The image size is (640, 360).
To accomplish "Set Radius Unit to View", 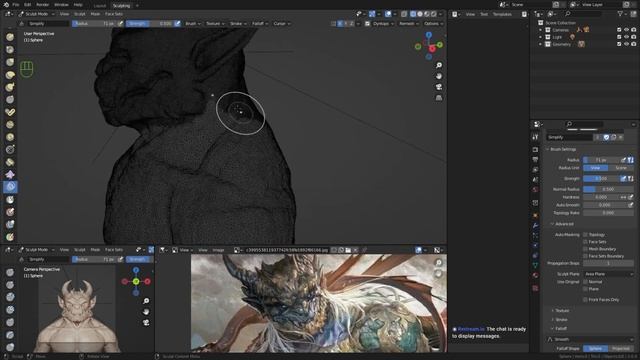I will [x=596, y=168].
